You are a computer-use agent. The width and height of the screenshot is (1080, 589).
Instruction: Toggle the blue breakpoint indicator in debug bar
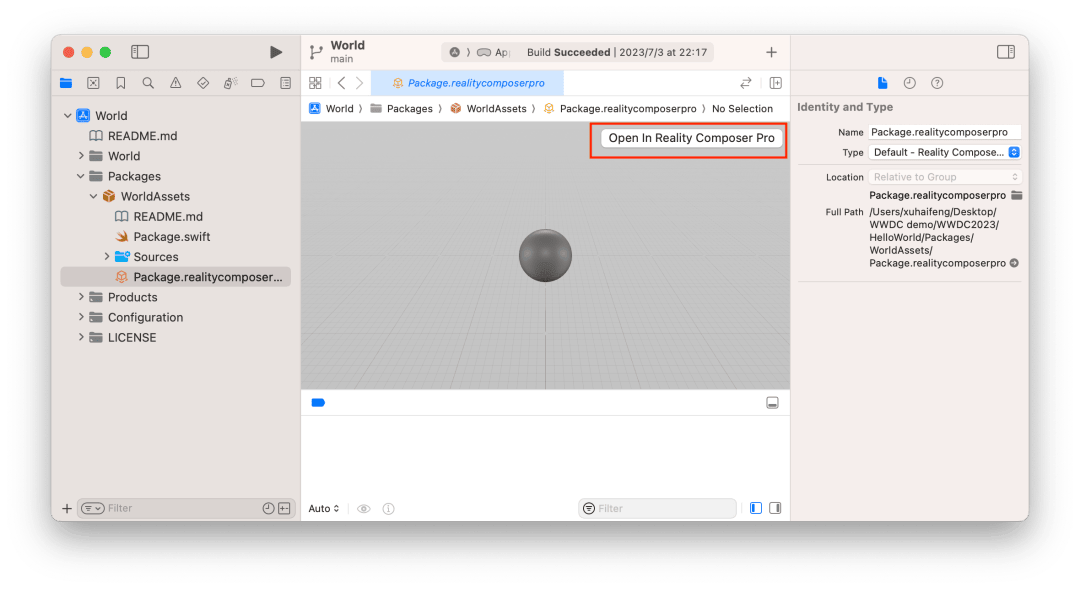click(x=318, y=403)
